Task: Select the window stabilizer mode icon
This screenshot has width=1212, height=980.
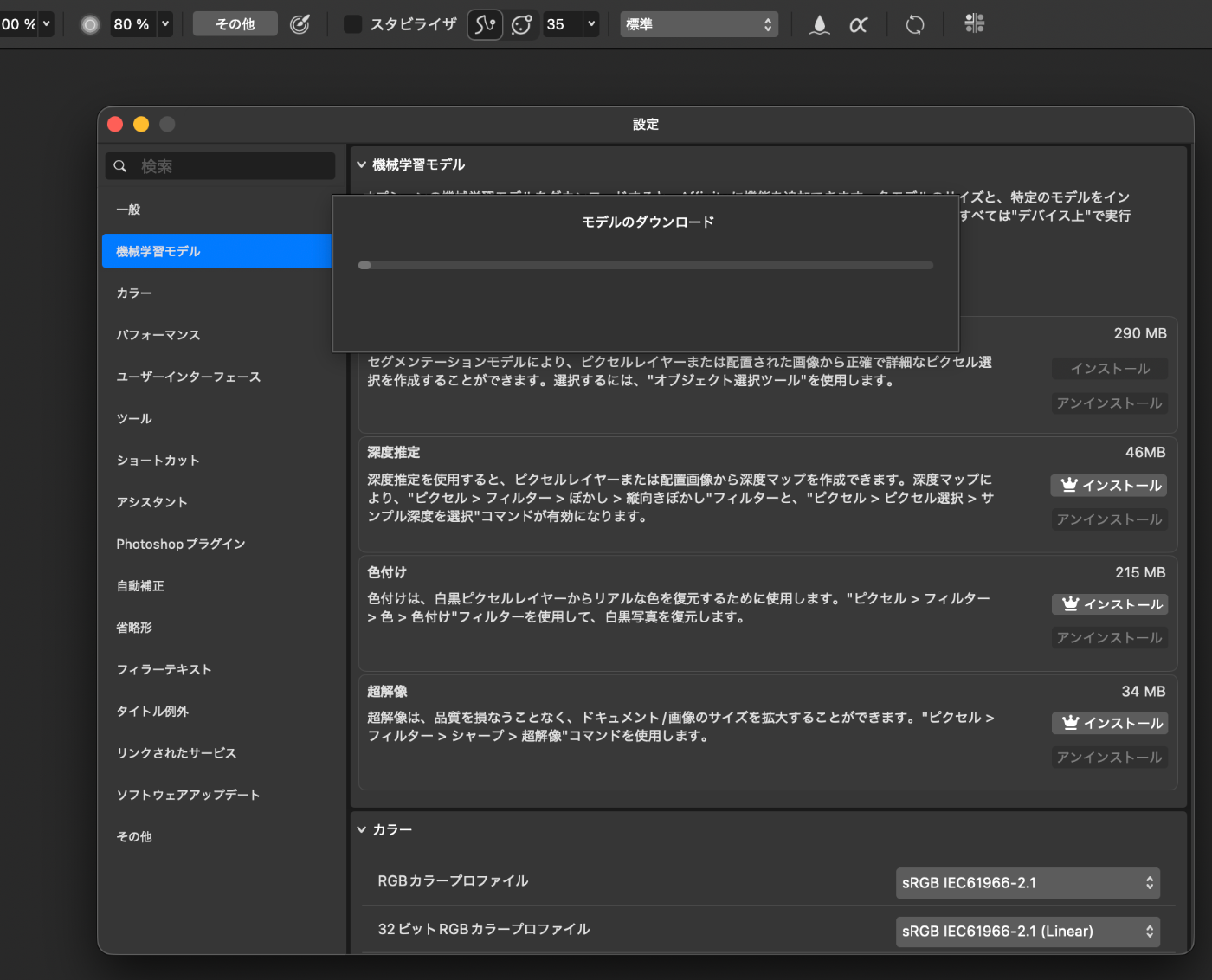Action: (522, 24)
